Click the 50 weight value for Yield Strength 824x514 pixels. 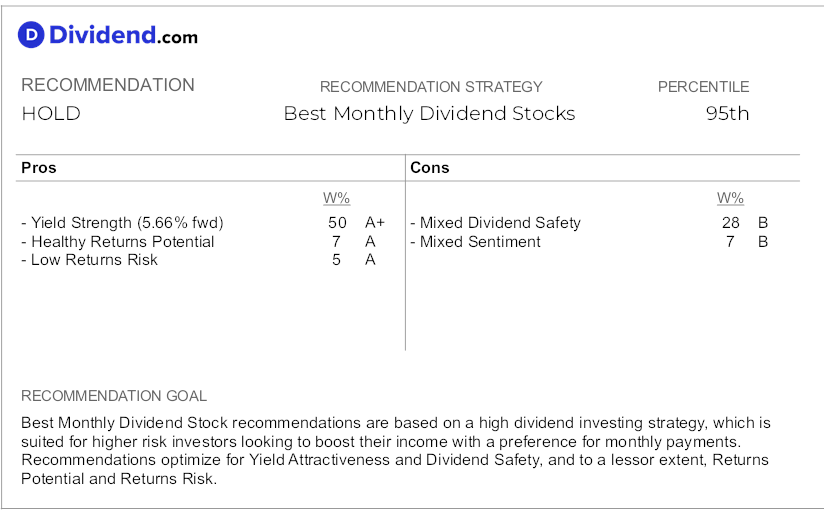(337, 223)
